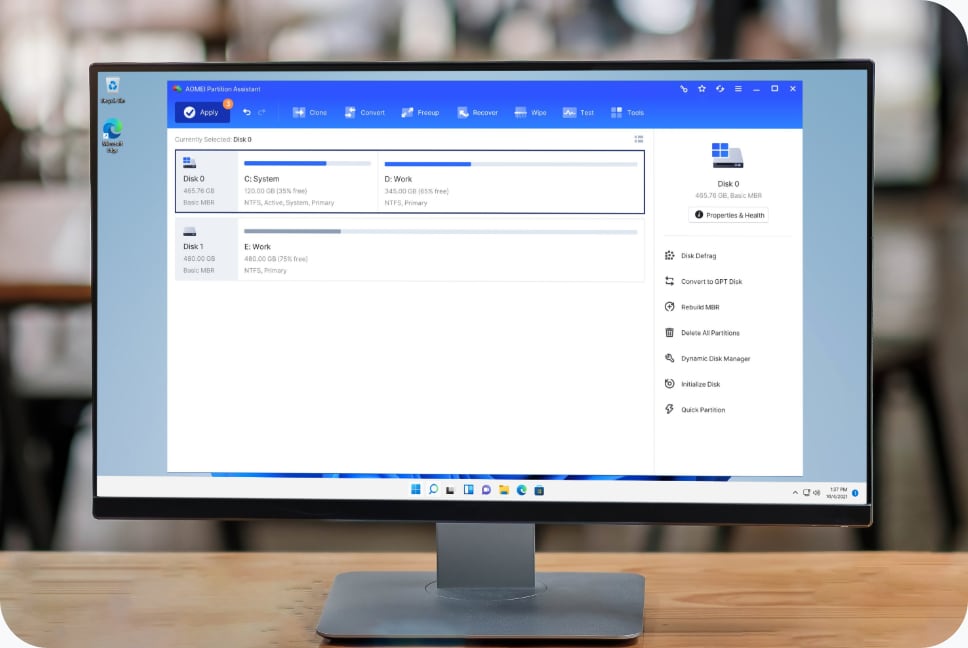Open the Test toolbar option
The height and width of the screenshot is (648, 968).
[x=578, y=112]
